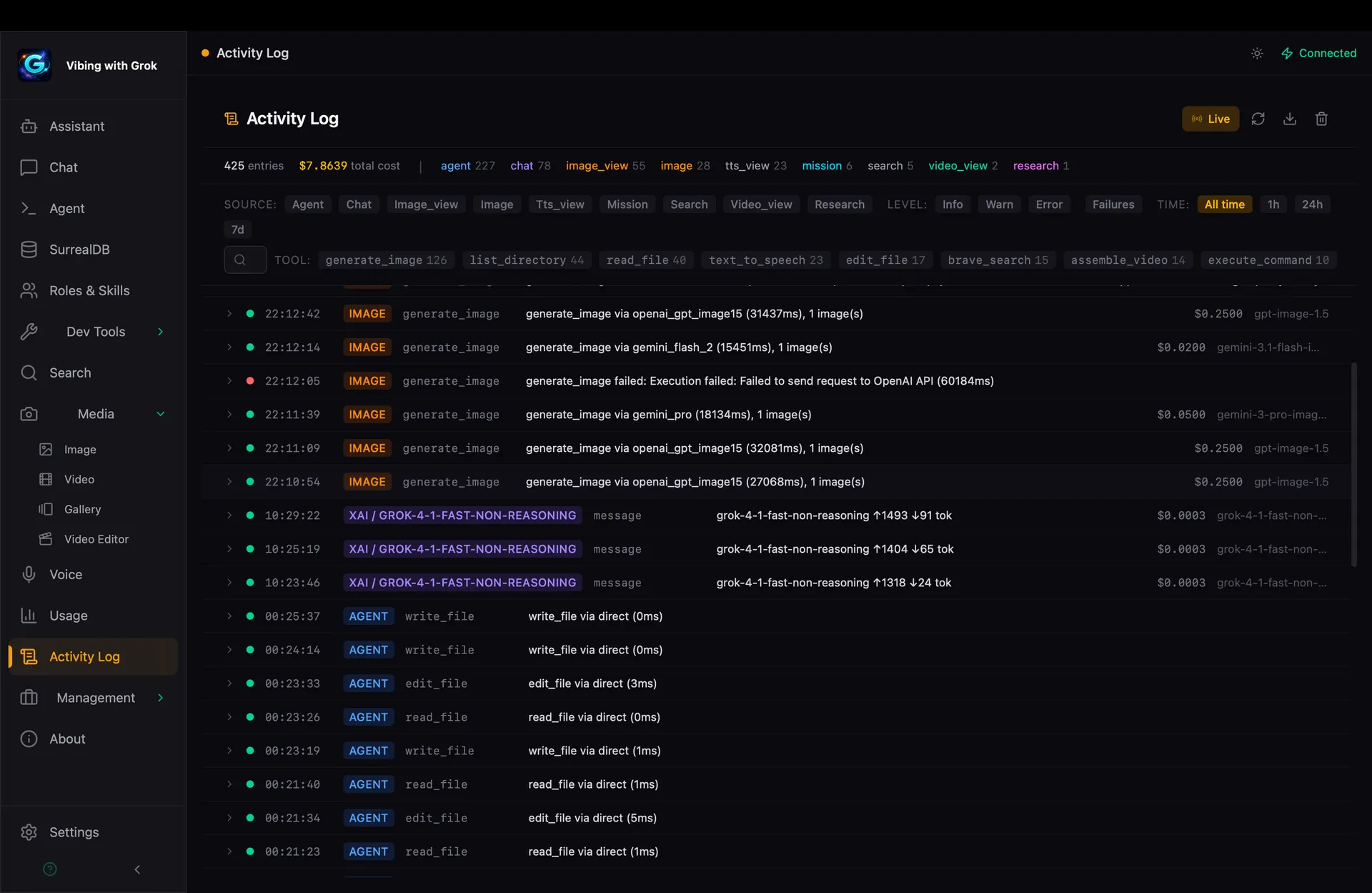Switch to light theme with the sun icon
The image size is (1372, 893).
[1258, 53]
